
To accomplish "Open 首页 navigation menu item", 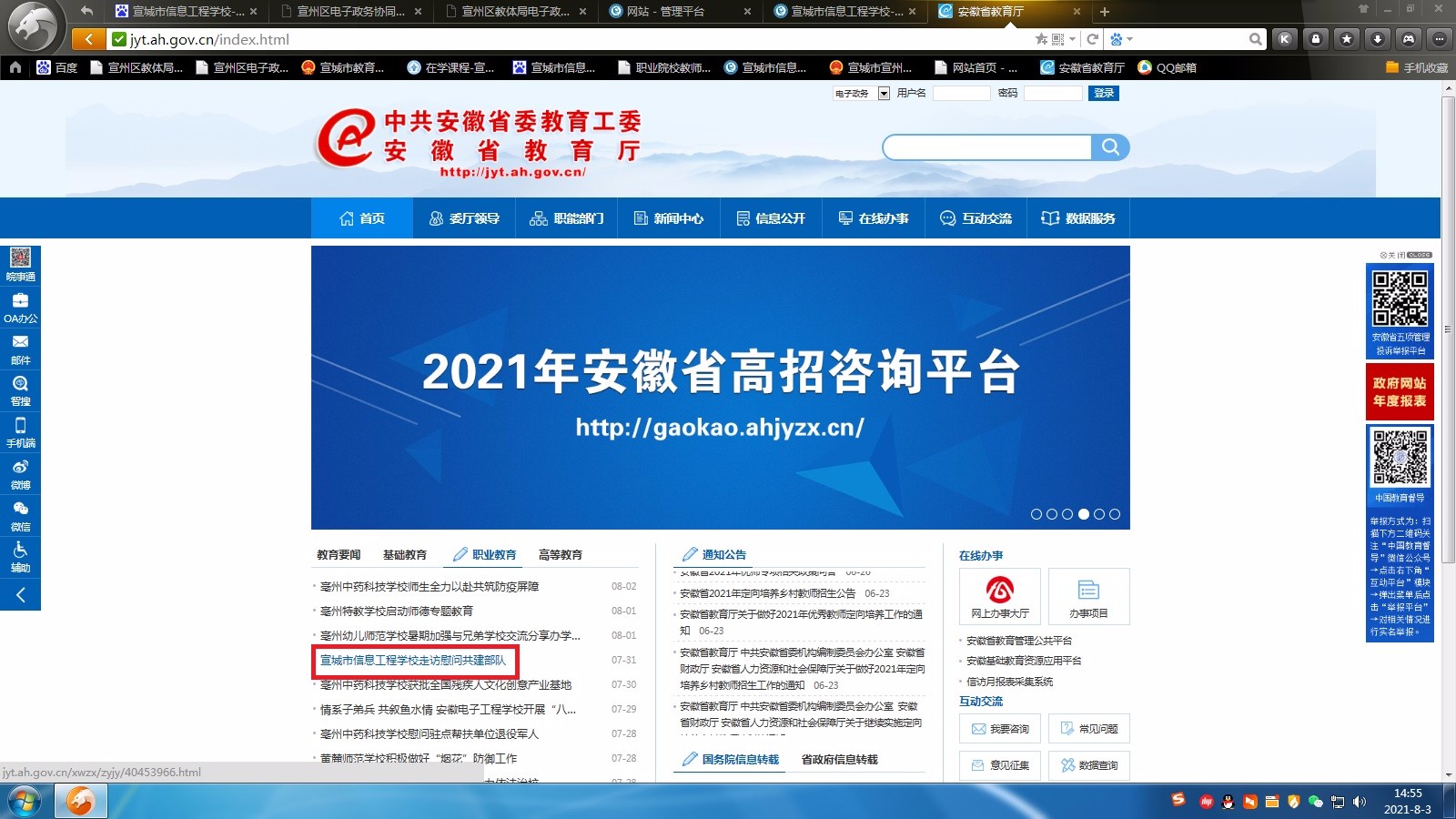I will pos(362,218).
